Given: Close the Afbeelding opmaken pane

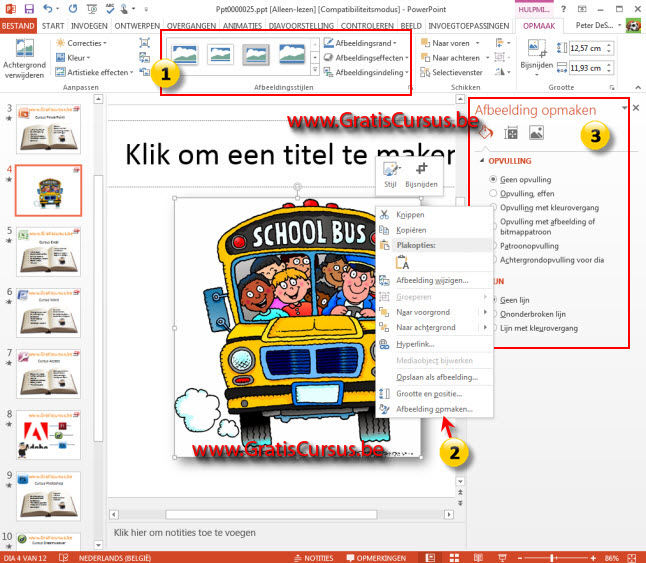Looking at the screenshot, I should pos(636,107).
